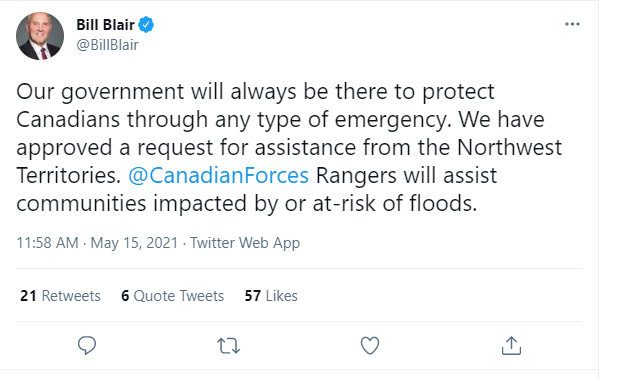View the 21 Retweets list

60,296
